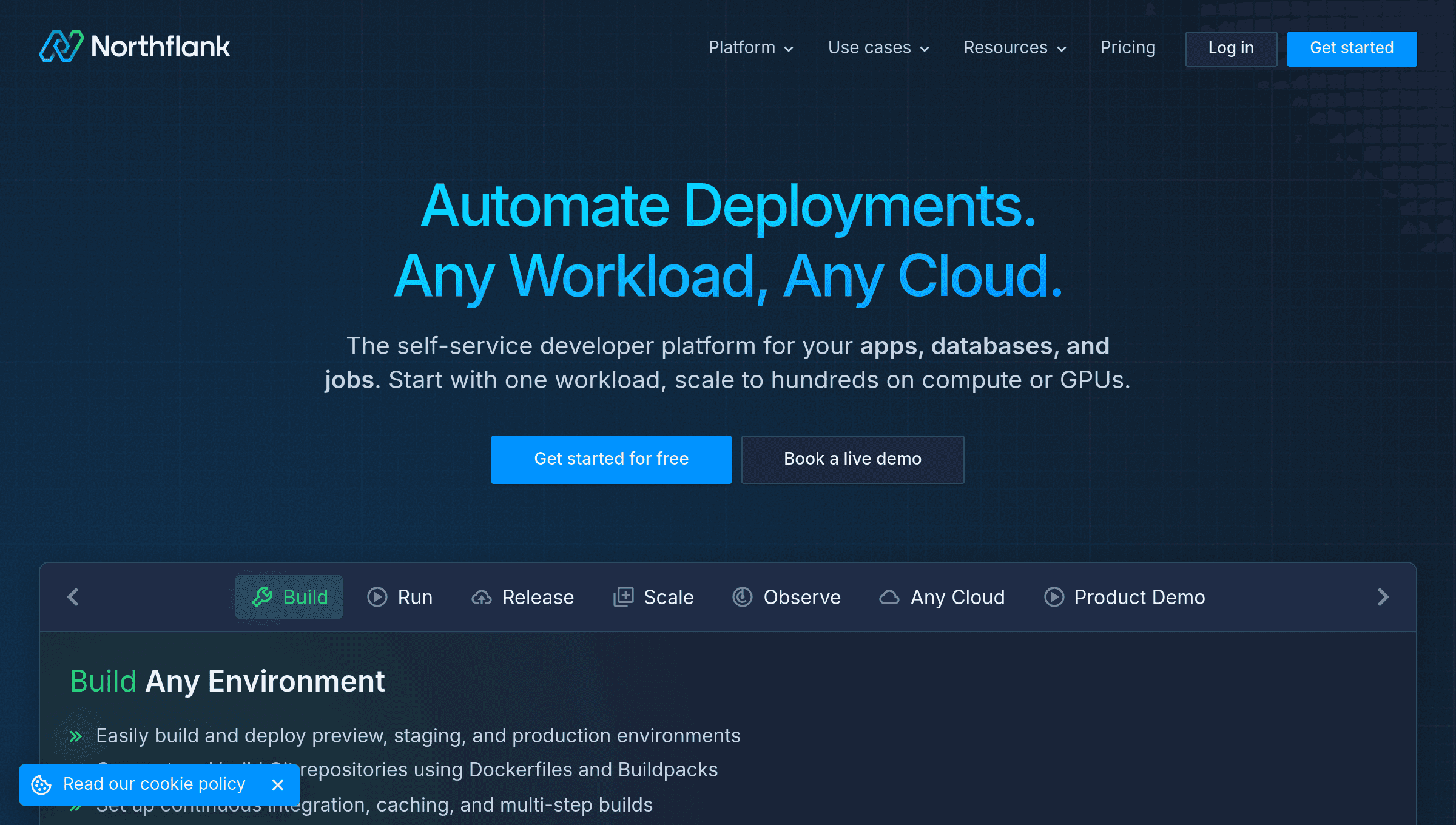Click the cloud upload icon beside Release
The height and width of the screenshot is (825, 1456).
tap(482, 598)
